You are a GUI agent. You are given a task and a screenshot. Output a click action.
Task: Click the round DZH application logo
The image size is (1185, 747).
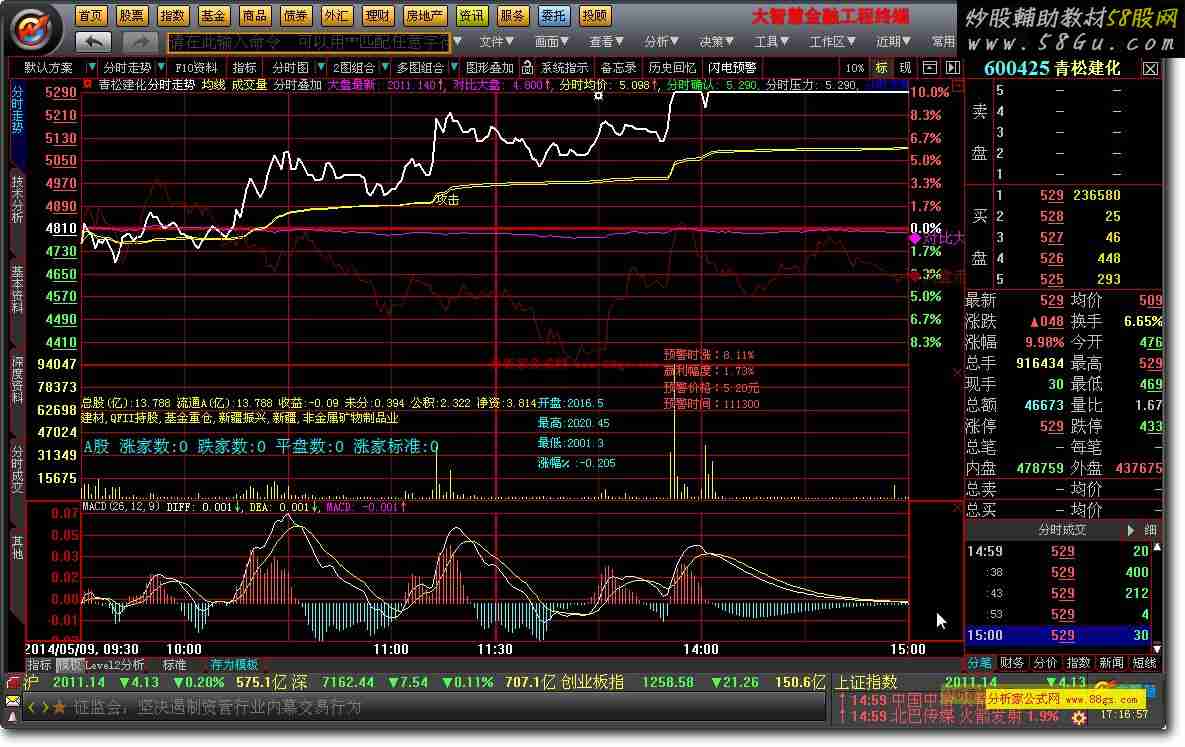coord(32,29)
